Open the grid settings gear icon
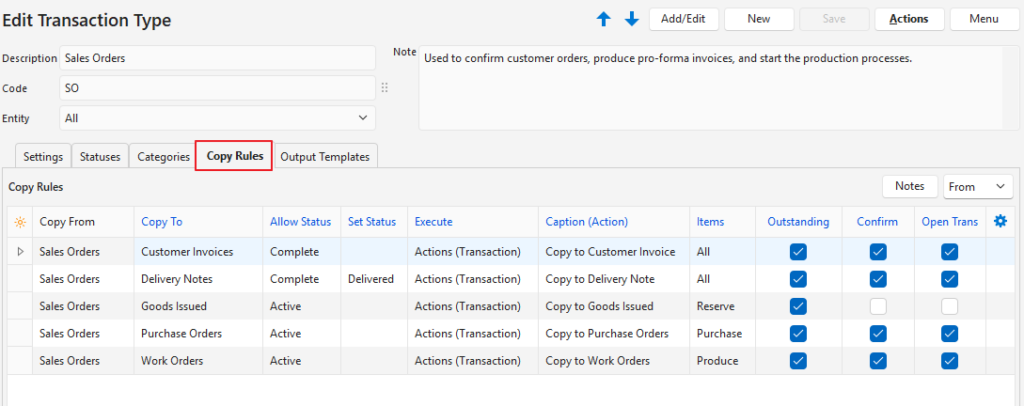Image resolution: width=1024 pixels, height=406 pixels. pos(999,221)
